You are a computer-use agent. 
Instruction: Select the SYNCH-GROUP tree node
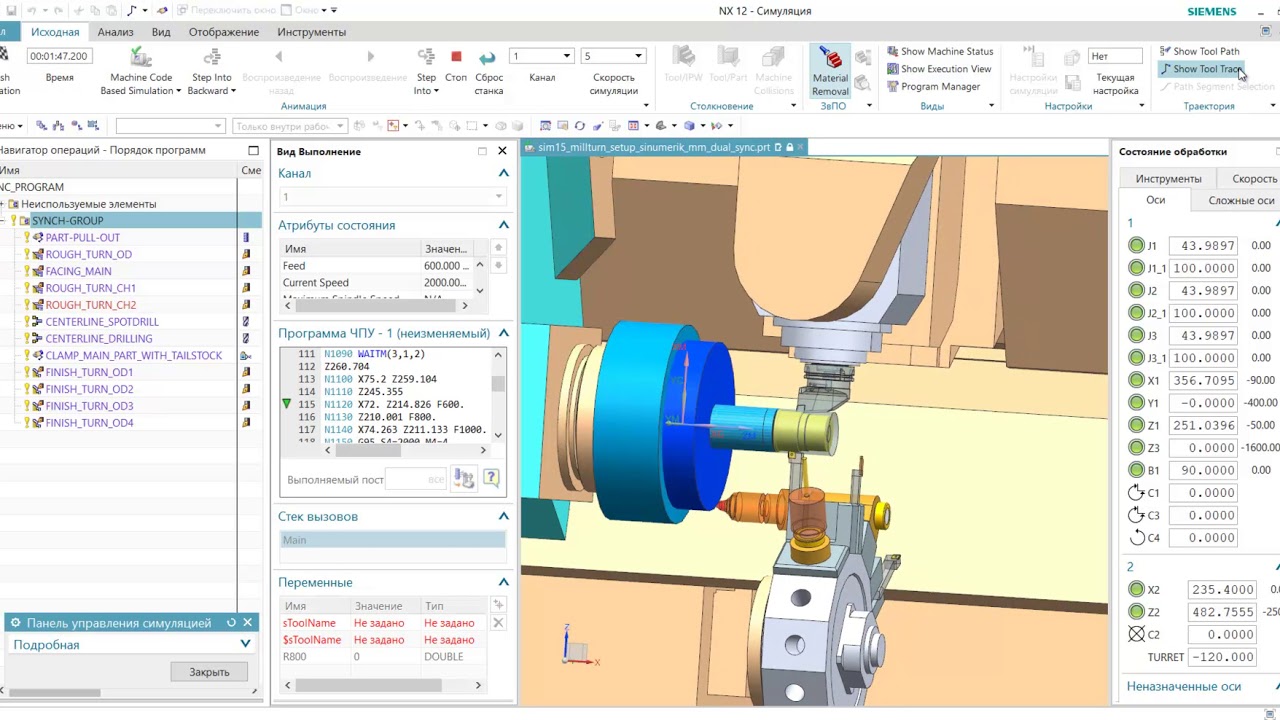[x=67, y=221]
